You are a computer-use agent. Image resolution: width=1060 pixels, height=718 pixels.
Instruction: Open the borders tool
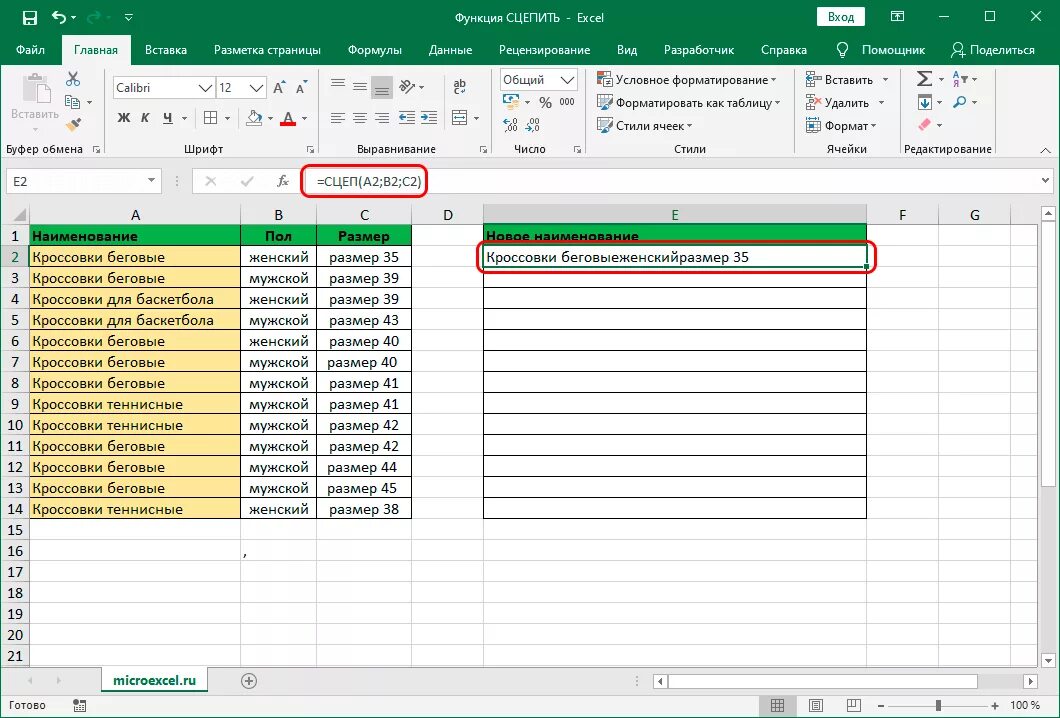[x=211, y=118]
